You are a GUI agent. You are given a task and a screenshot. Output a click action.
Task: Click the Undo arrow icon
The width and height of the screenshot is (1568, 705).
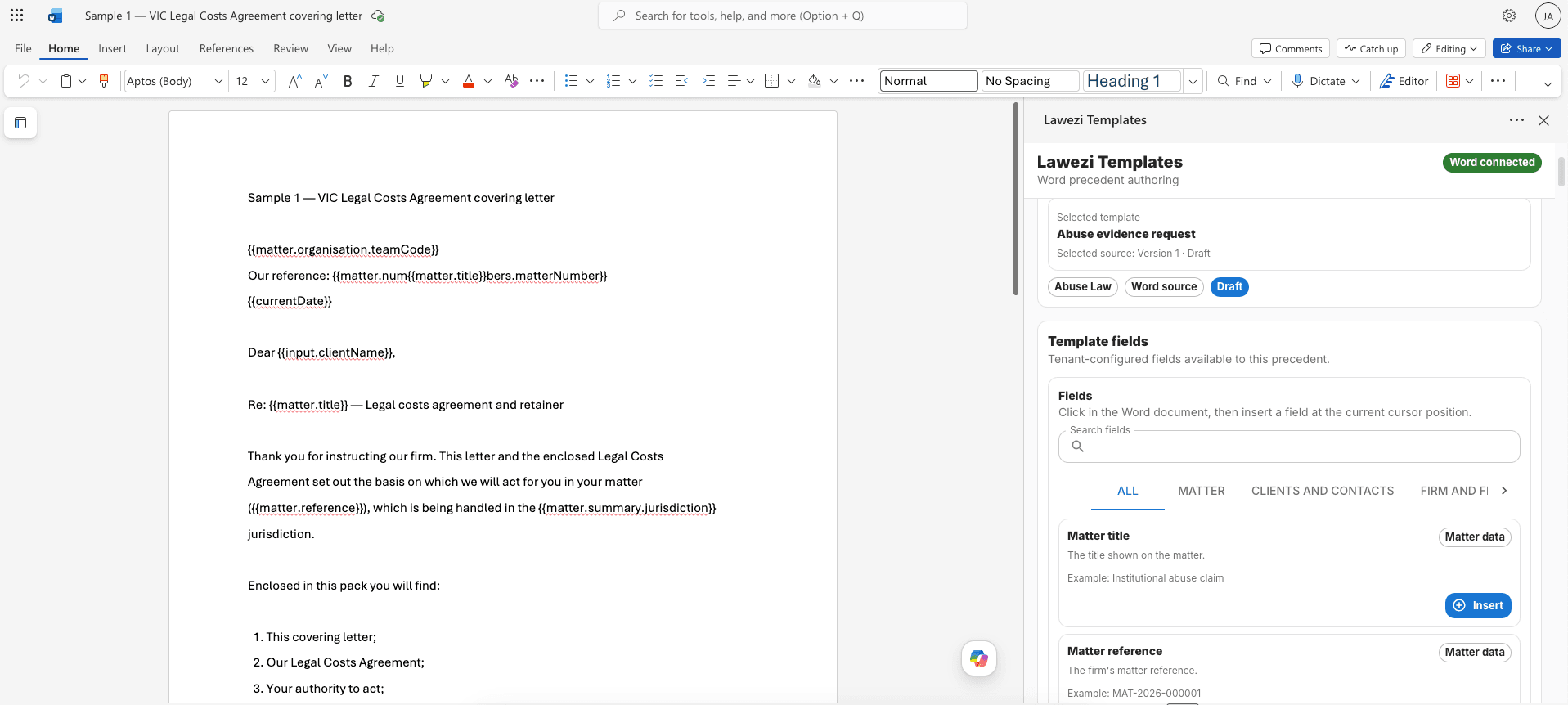coord(24,81)
